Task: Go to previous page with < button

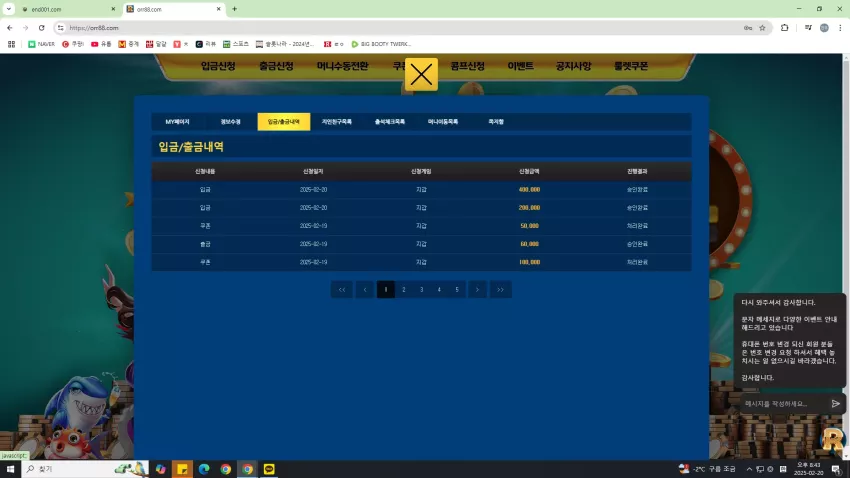Action: click(365, 289)
